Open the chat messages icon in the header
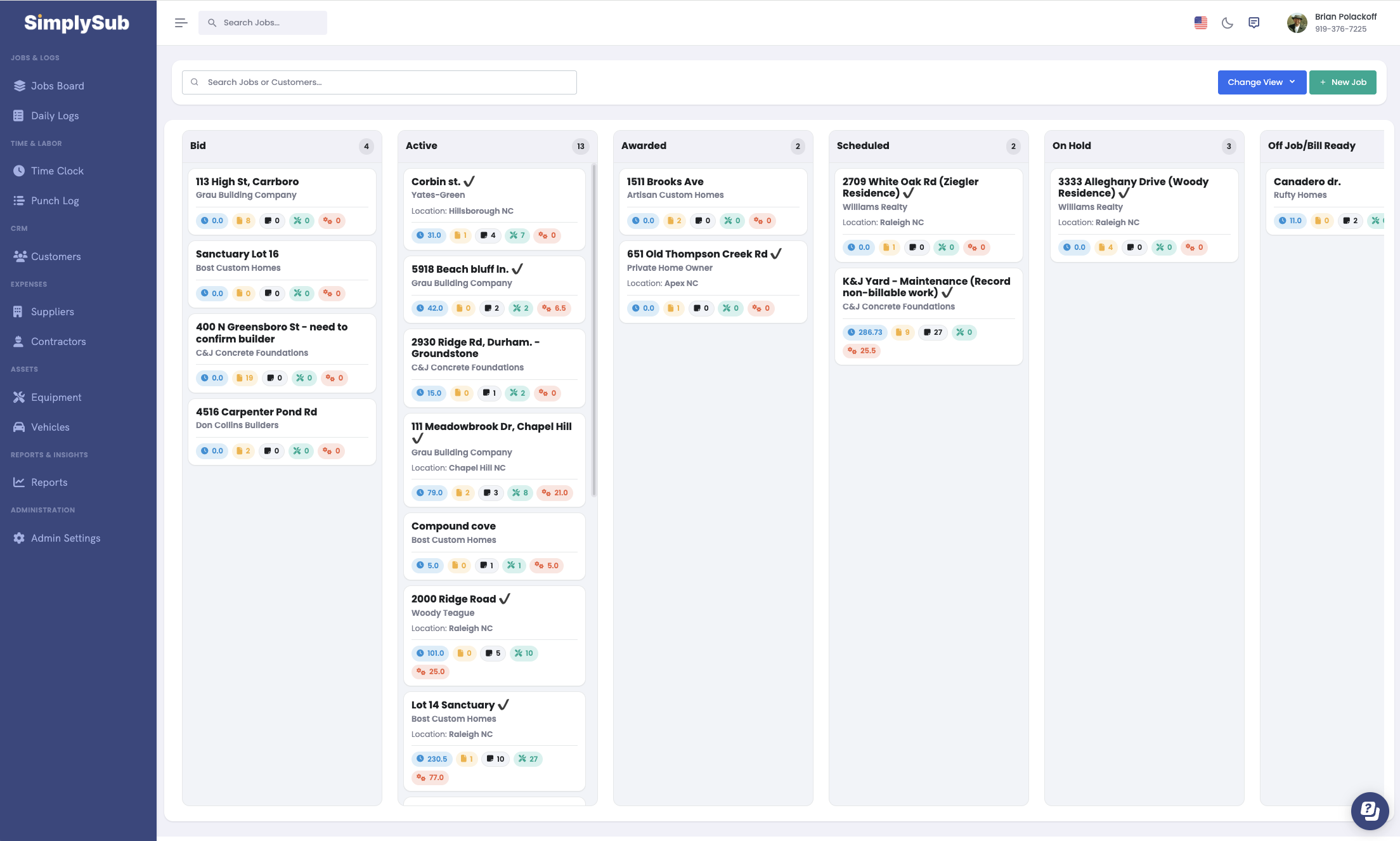The width and height of the screenshot is (1400, 841). coord(1254,23)
